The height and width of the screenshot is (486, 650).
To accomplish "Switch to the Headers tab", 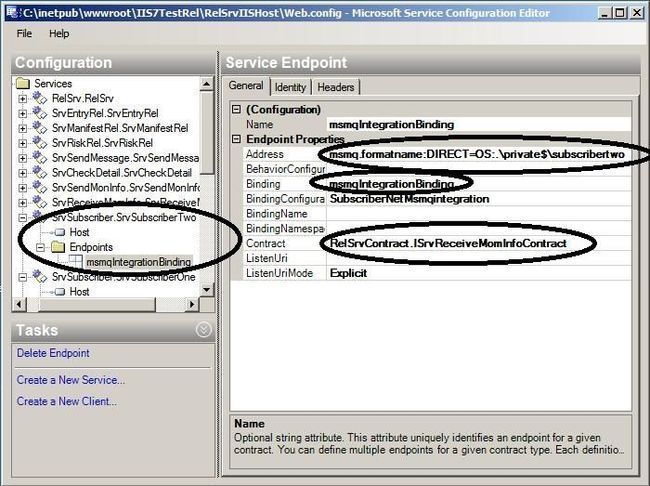I will tap(336, 87).
